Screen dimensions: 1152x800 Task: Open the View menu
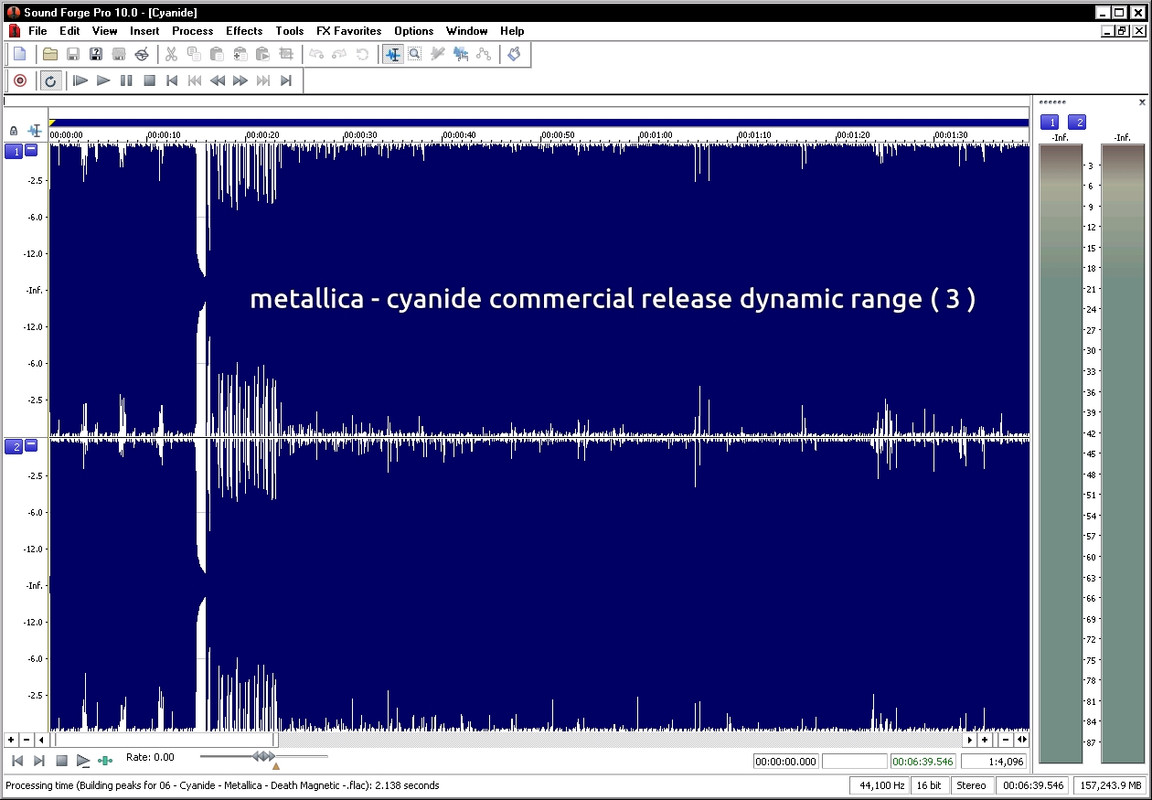tap(104, 31)
